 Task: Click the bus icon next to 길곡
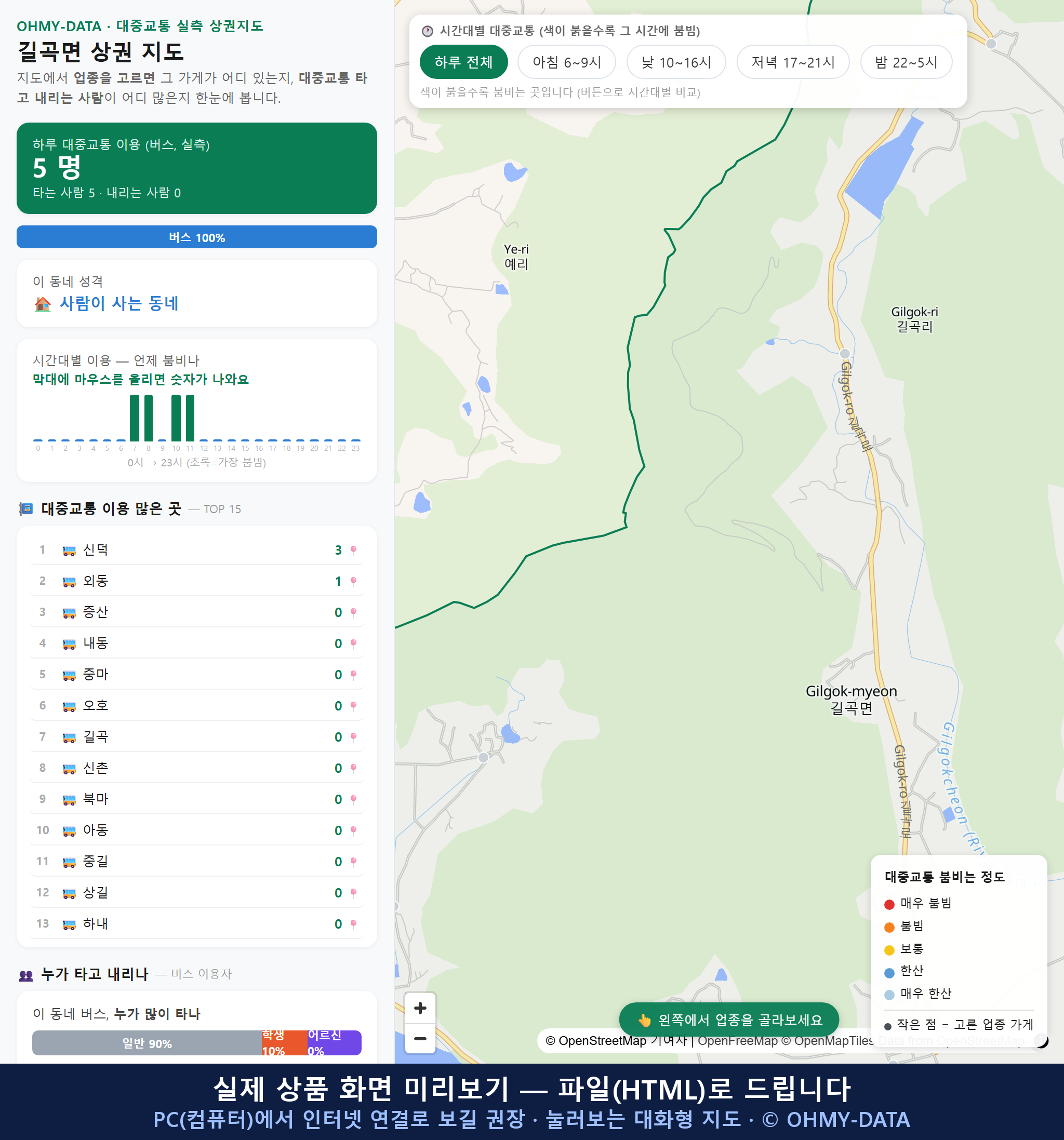69,737
